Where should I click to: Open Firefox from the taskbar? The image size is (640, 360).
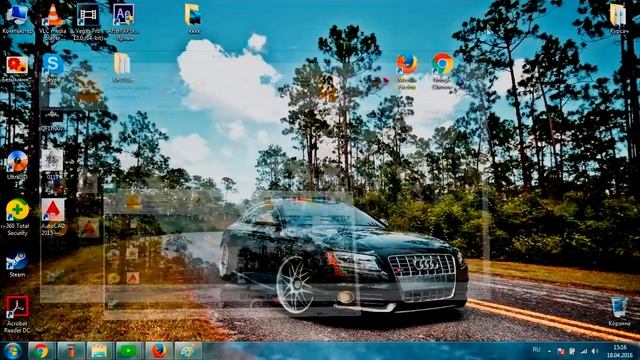[x=158, y=351]
